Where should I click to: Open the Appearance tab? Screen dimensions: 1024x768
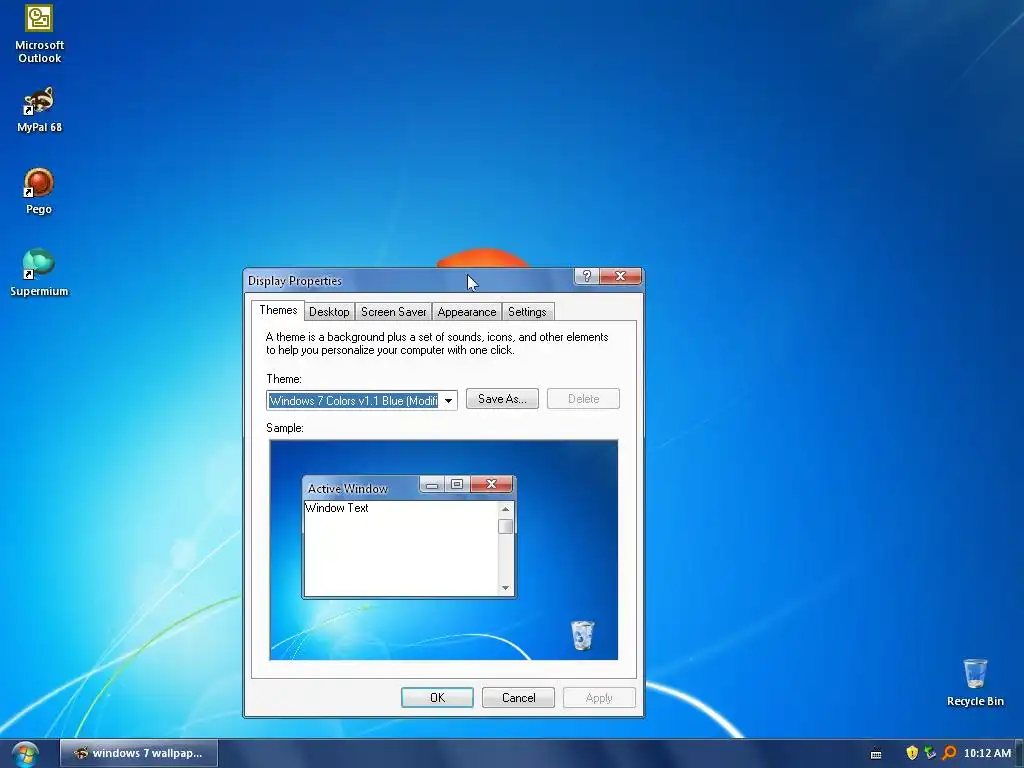[467, 312]
